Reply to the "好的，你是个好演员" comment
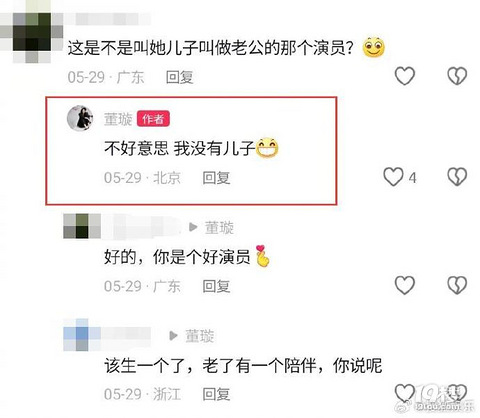 [x=216, y=286]
